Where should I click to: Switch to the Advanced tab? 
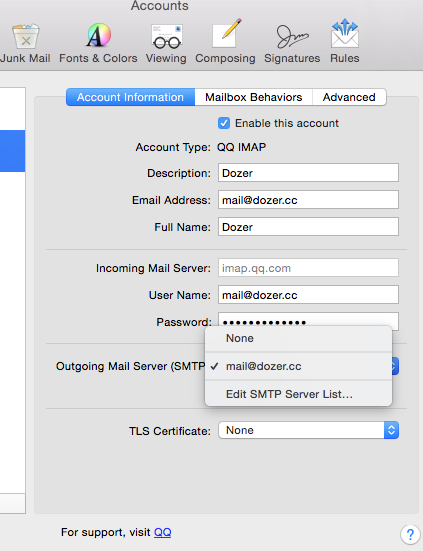(x=349, y=97)
